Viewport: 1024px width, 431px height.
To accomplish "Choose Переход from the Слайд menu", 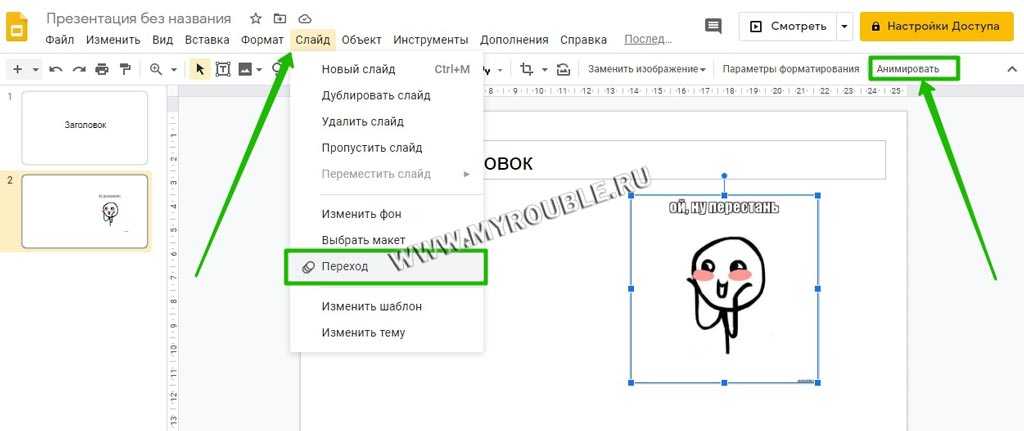I will pos(345,267).
